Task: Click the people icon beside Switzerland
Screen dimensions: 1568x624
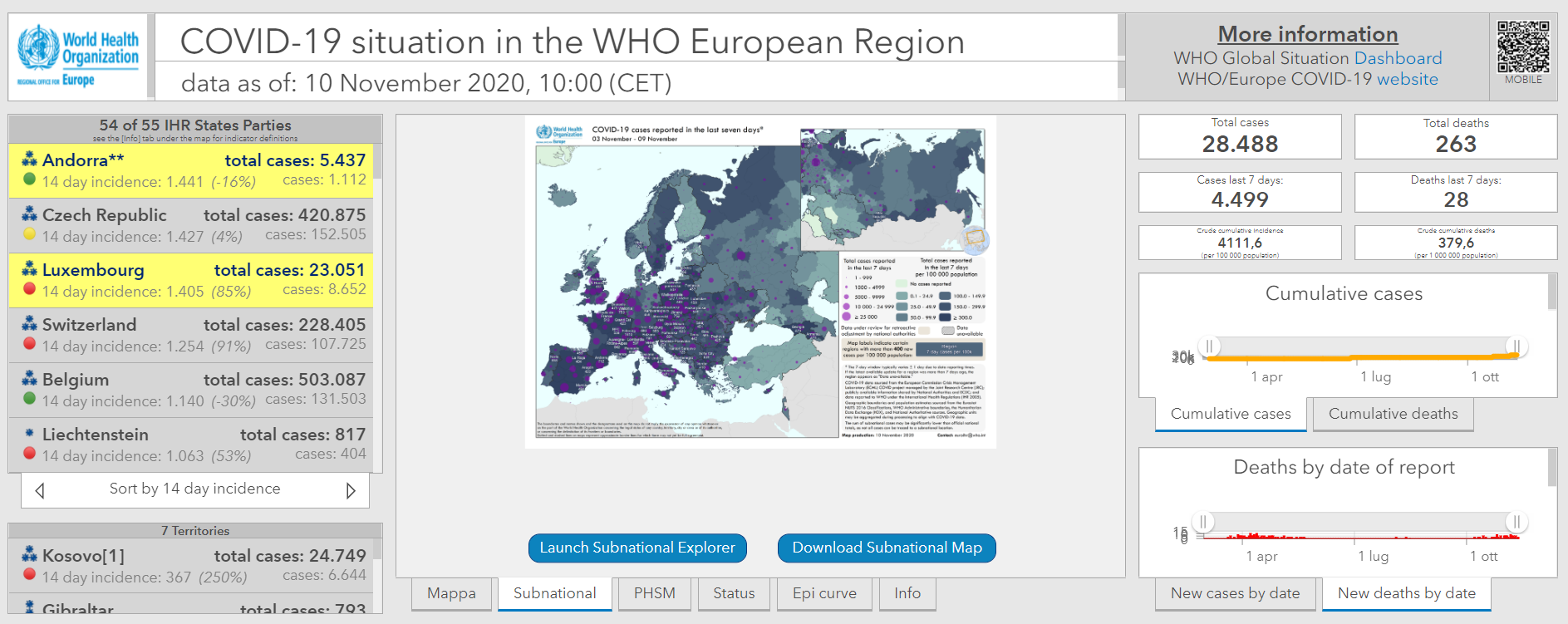Action: pyautogui.click(x=29, y=324)
